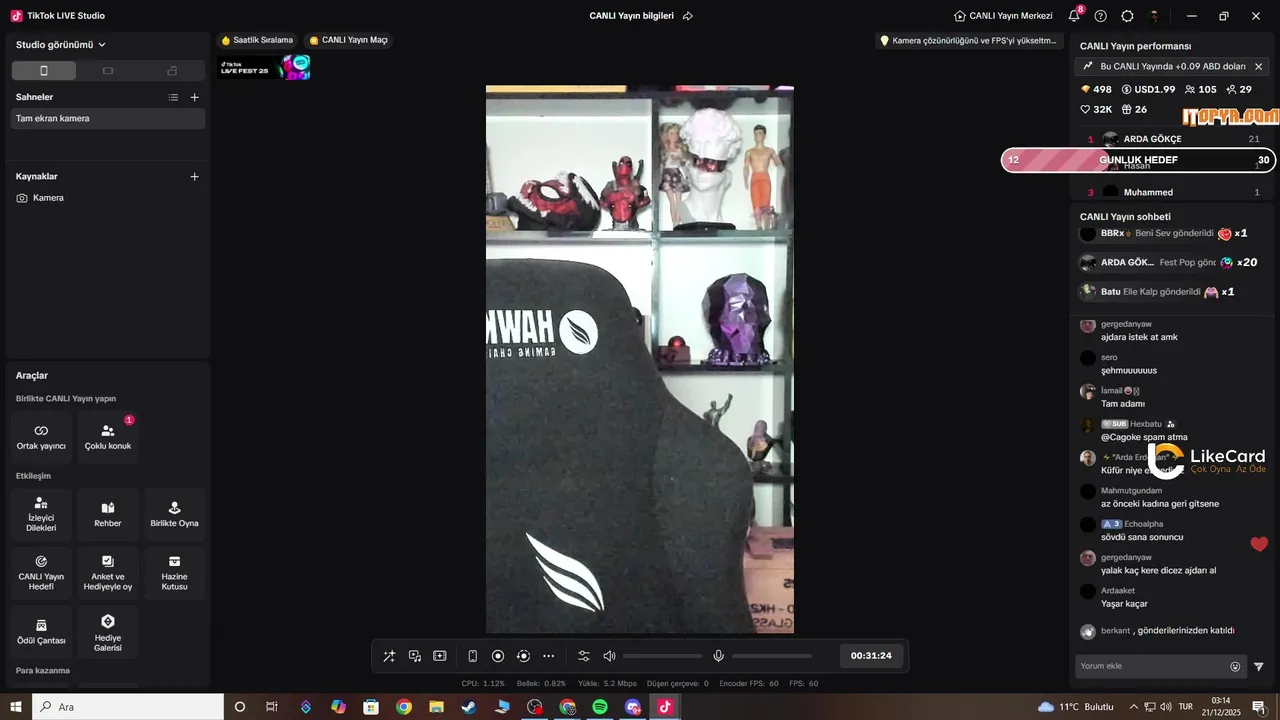Screen dimensions: 1280x720
Task: Open the help question mark icon
Action: pos(1101,16)
